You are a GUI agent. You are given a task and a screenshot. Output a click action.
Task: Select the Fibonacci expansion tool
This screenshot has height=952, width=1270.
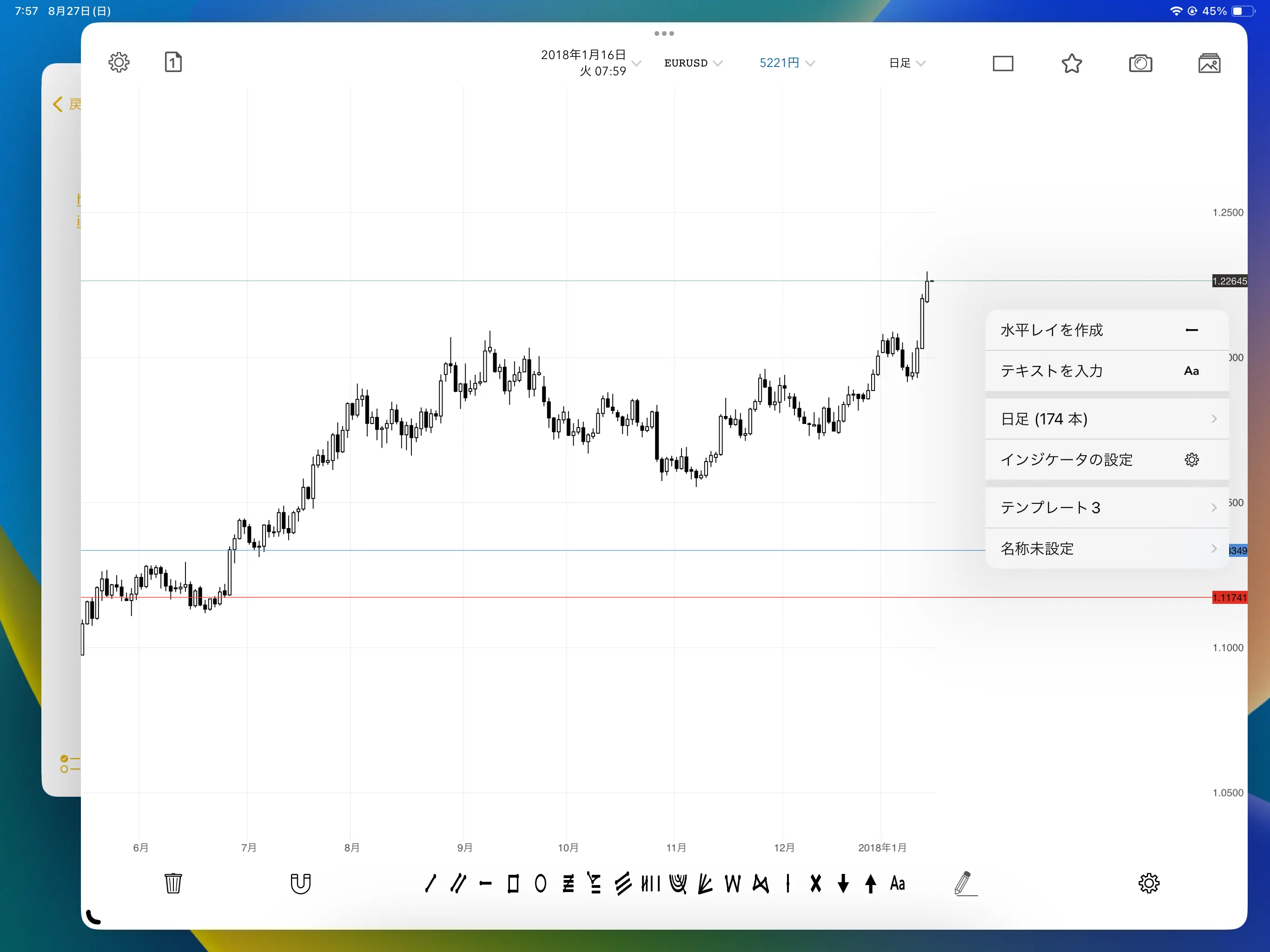point(595,883)
